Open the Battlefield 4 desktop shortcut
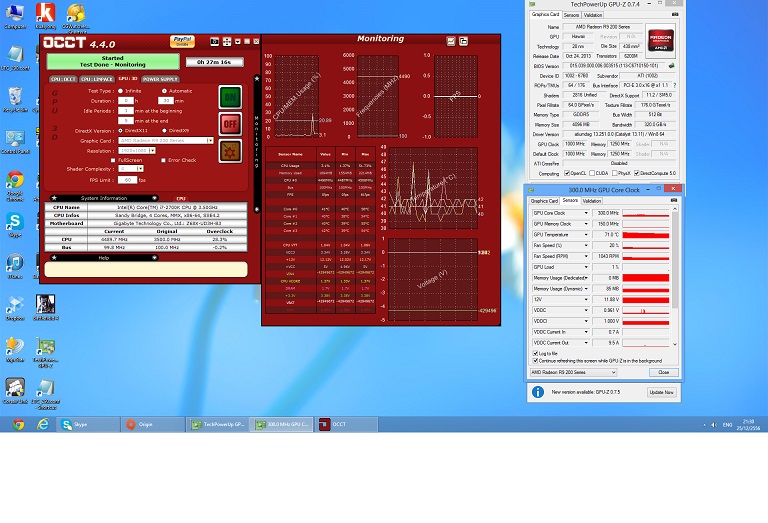 (46, 308)
